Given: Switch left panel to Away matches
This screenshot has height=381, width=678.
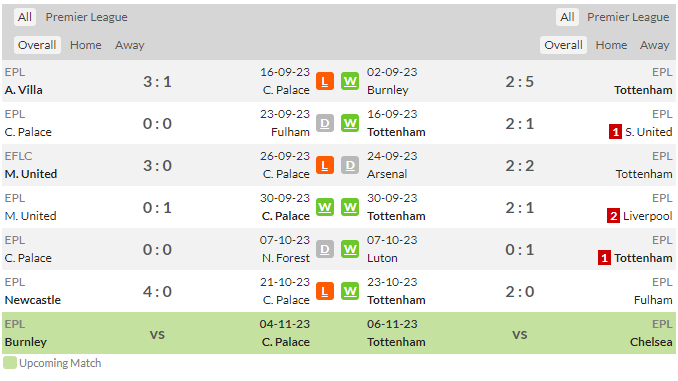Looking at the screenshot, I should click(130, 45).
